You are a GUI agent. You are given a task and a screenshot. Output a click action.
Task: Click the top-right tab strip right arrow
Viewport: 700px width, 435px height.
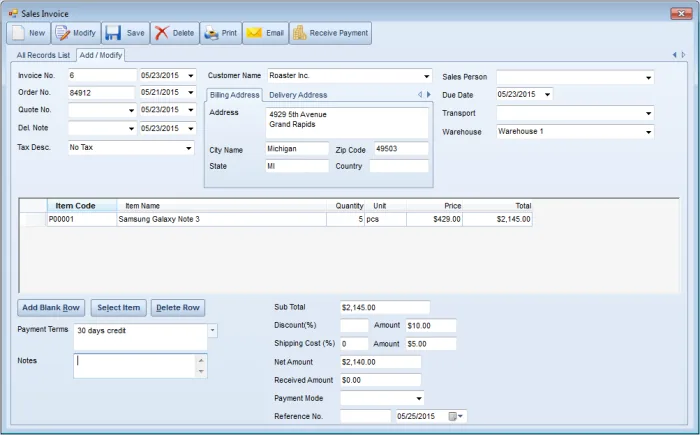tap(683, 55)
